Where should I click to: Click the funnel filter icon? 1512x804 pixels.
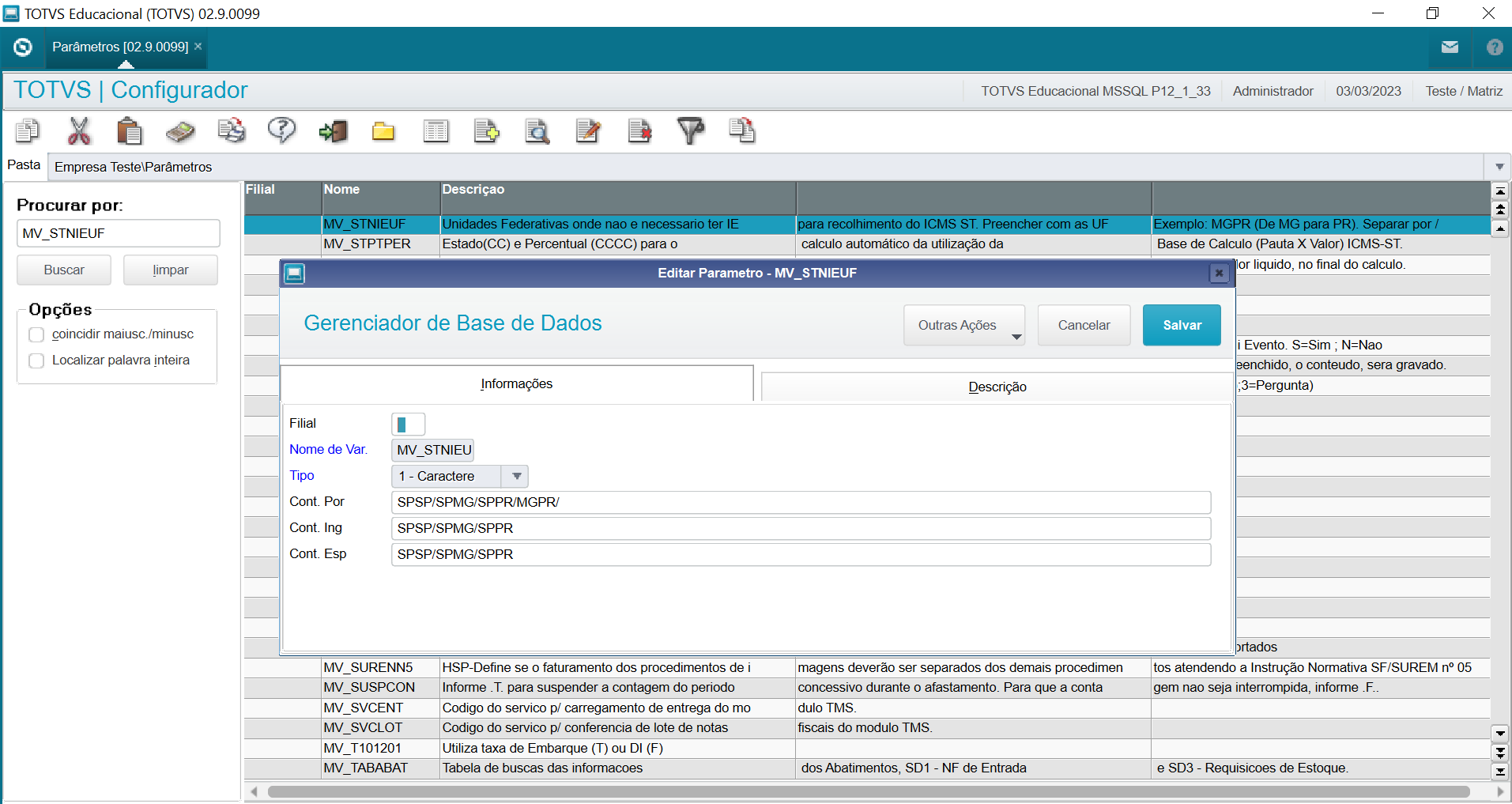691,130
